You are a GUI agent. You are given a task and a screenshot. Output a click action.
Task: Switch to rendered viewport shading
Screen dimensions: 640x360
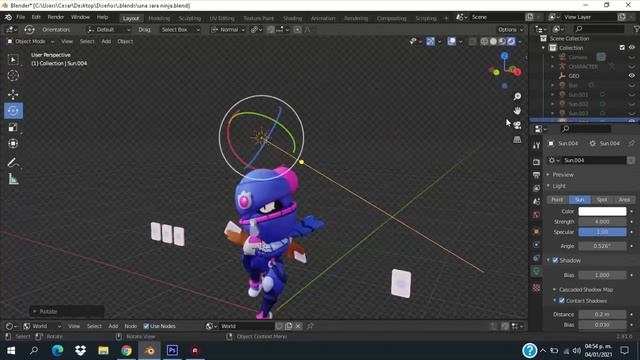[x=511, y=41]
